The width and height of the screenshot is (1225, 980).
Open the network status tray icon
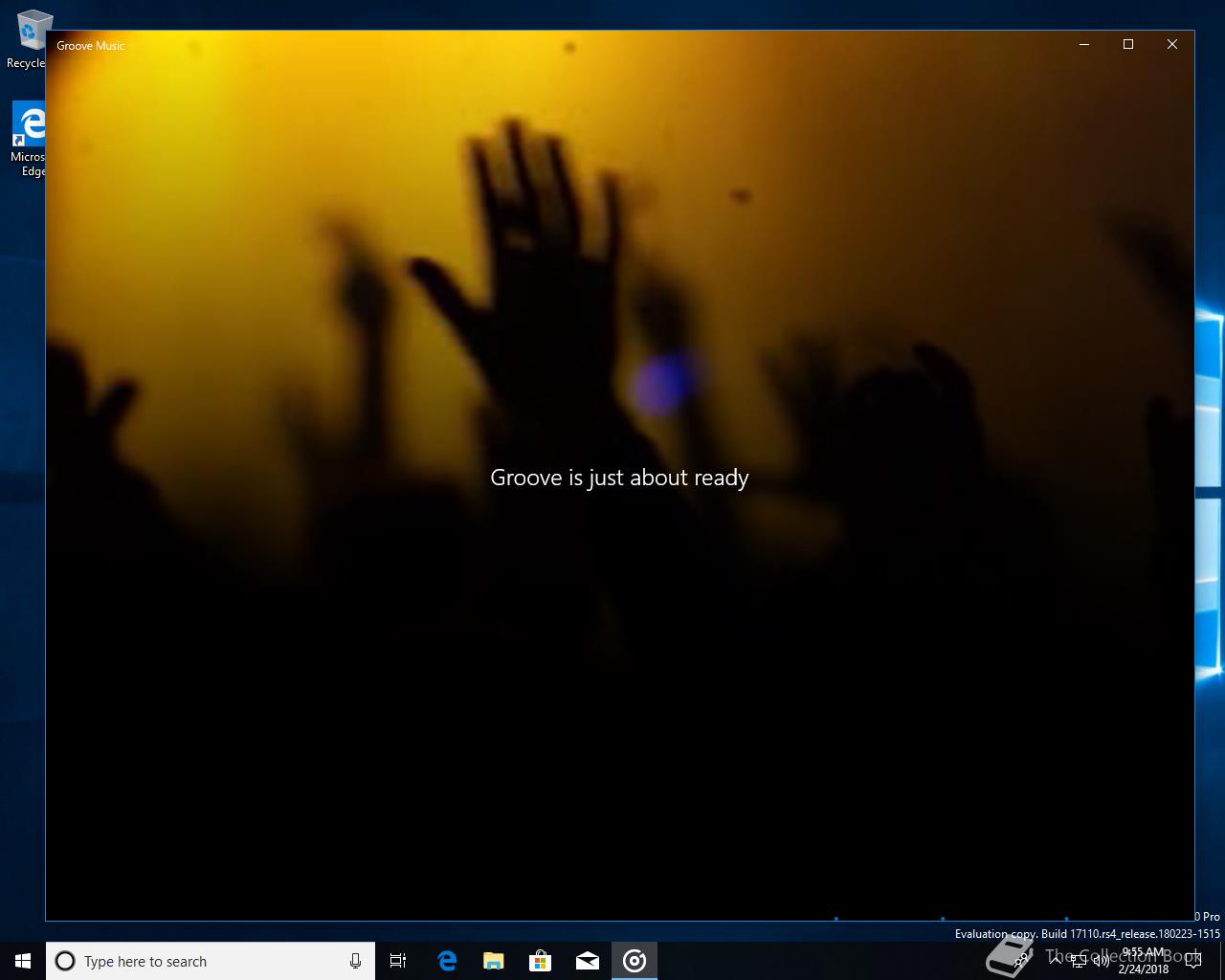(1079, 961)
